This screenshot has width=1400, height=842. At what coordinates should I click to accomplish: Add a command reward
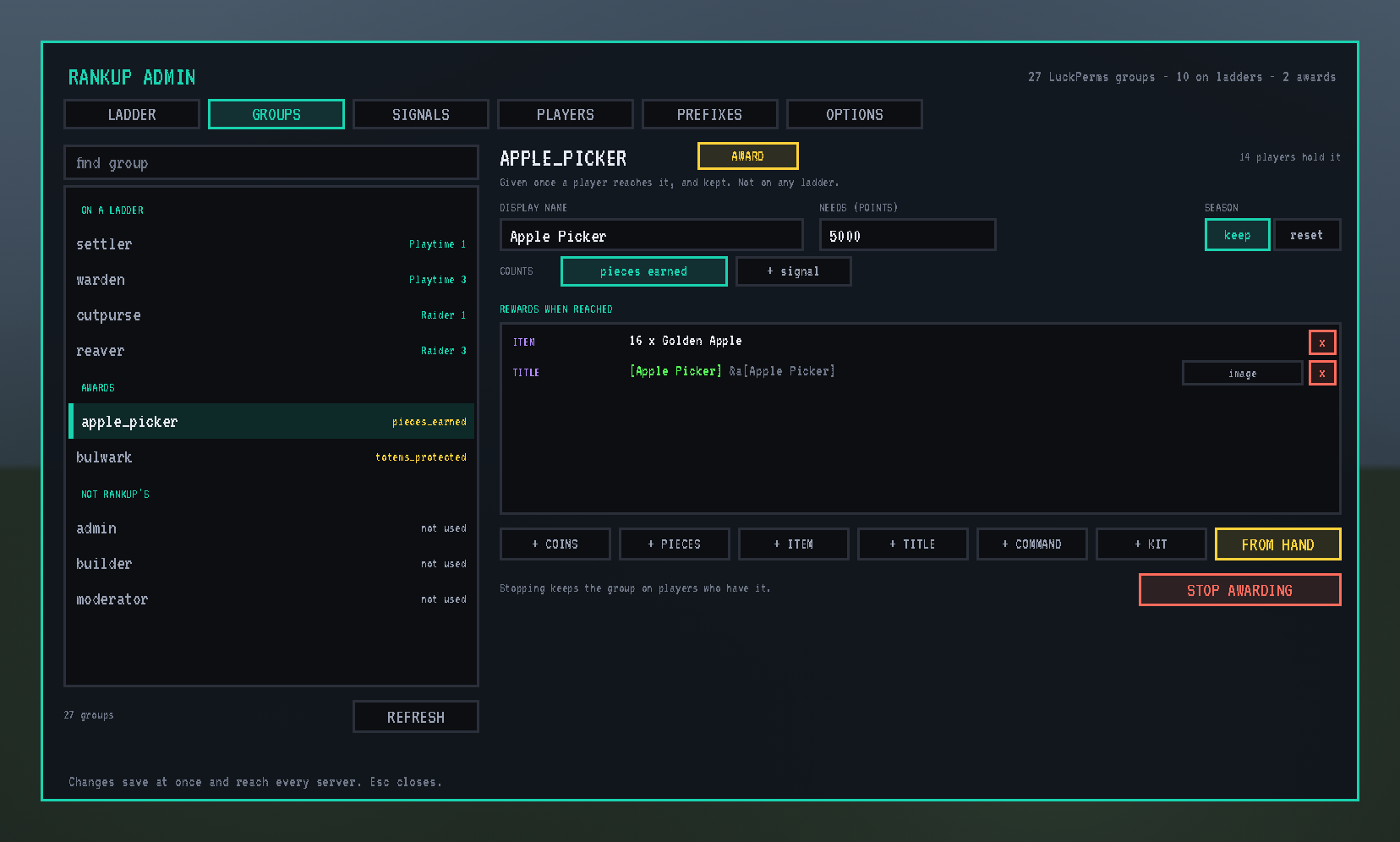(x=1031, y=544)
